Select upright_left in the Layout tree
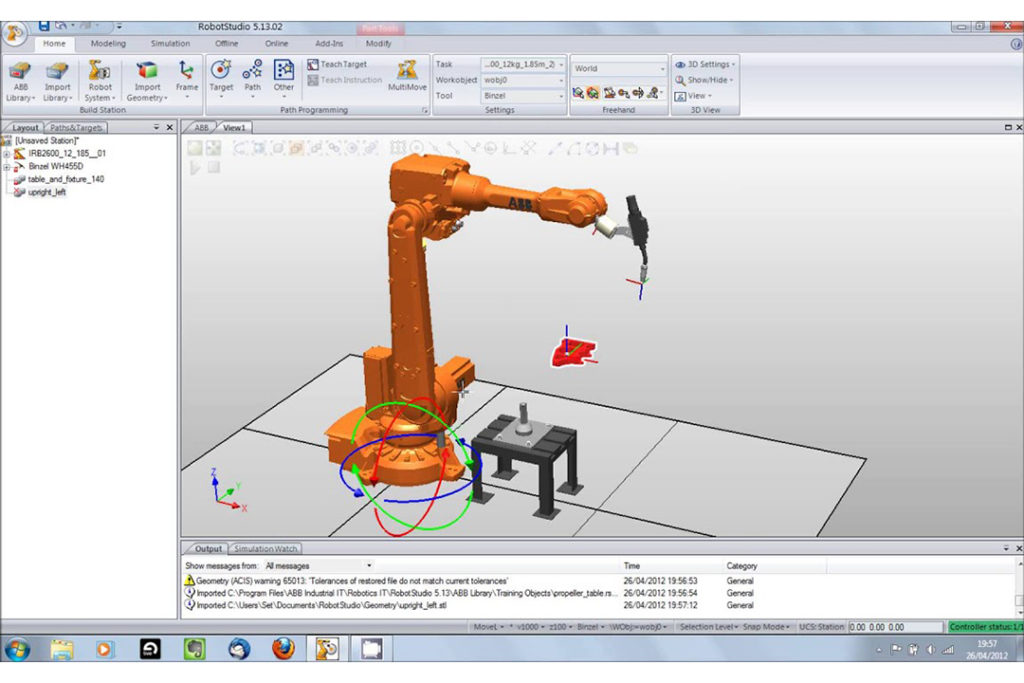Screen dimensions: 1024x683 pyautogui.click(x=46, y=193)
